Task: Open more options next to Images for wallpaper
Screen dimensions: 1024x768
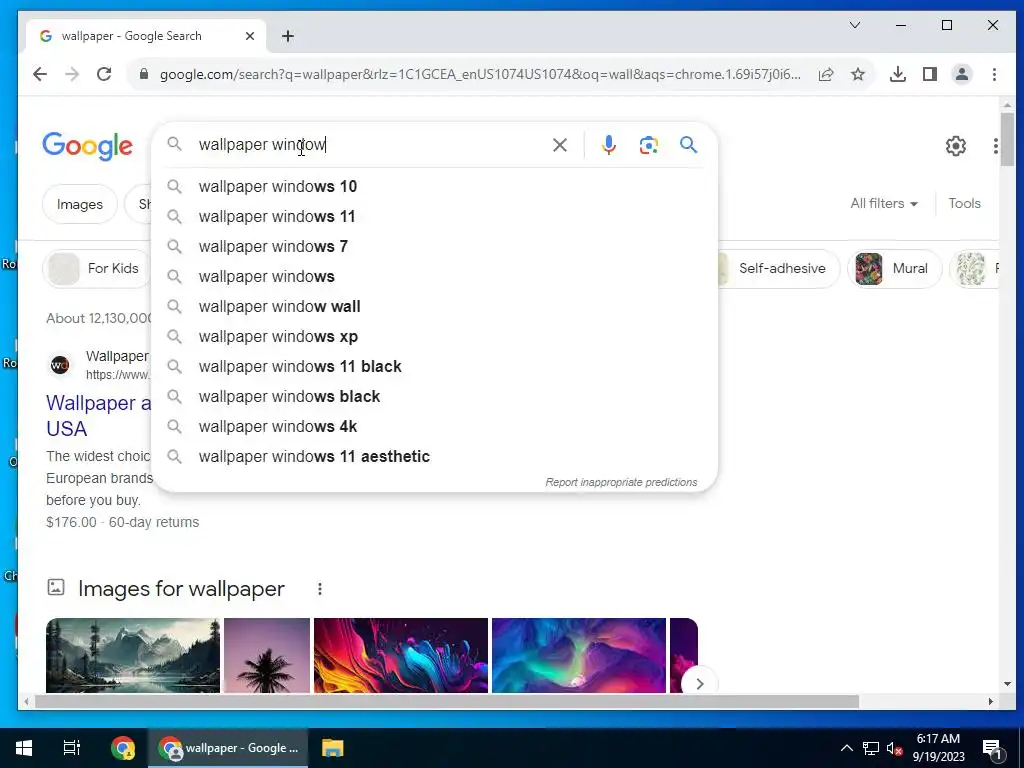Action: tap(320, 589)
